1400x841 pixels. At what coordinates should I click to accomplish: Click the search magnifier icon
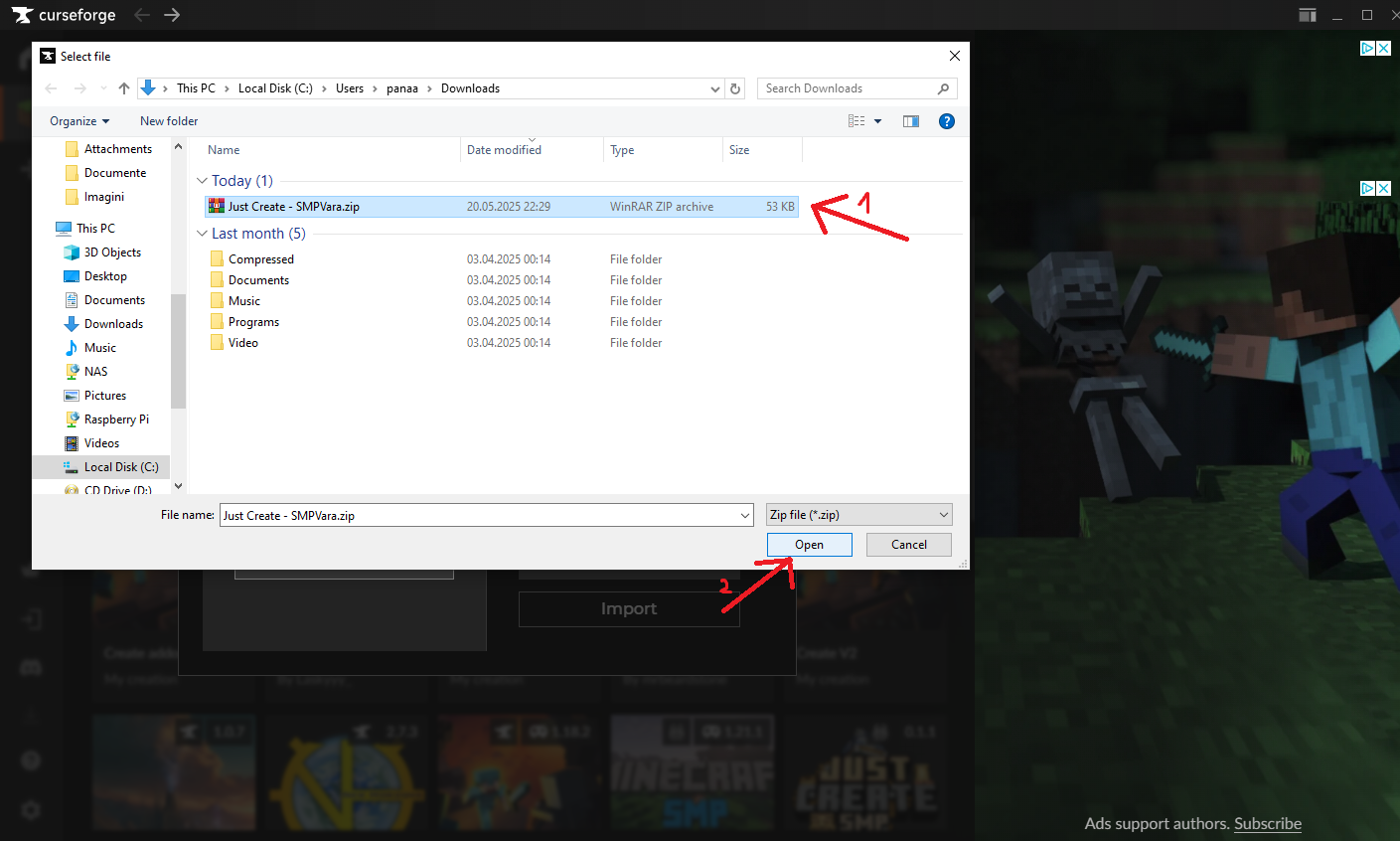[943, 88]
